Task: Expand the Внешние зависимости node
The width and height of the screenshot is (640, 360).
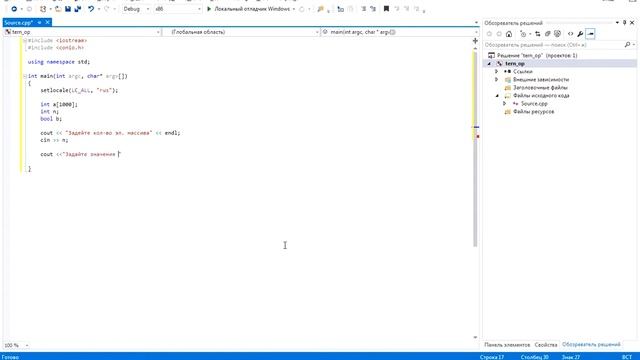Action: click(x=497, y=80)
